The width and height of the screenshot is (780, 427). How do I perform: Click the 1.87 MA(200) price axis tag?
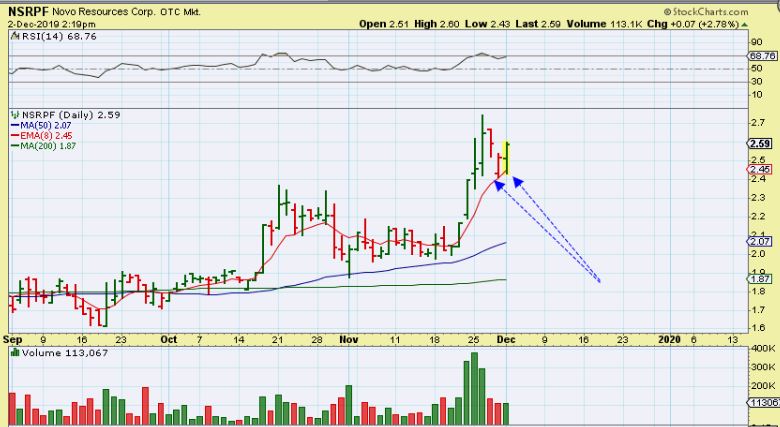(x=760, y=279)
